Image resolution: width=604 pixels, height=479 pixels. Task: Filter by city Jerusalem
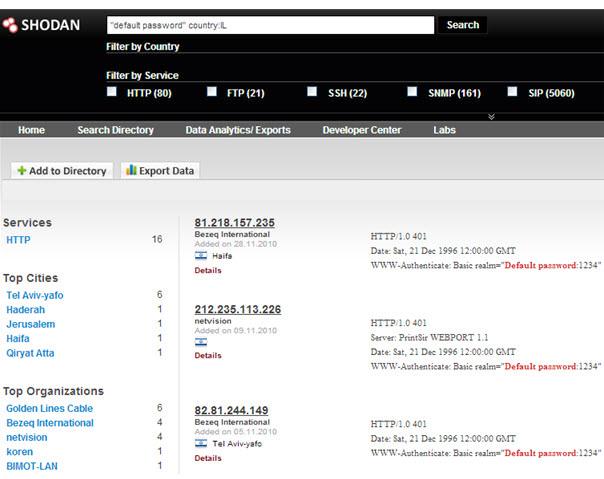(x=30, y=324)
